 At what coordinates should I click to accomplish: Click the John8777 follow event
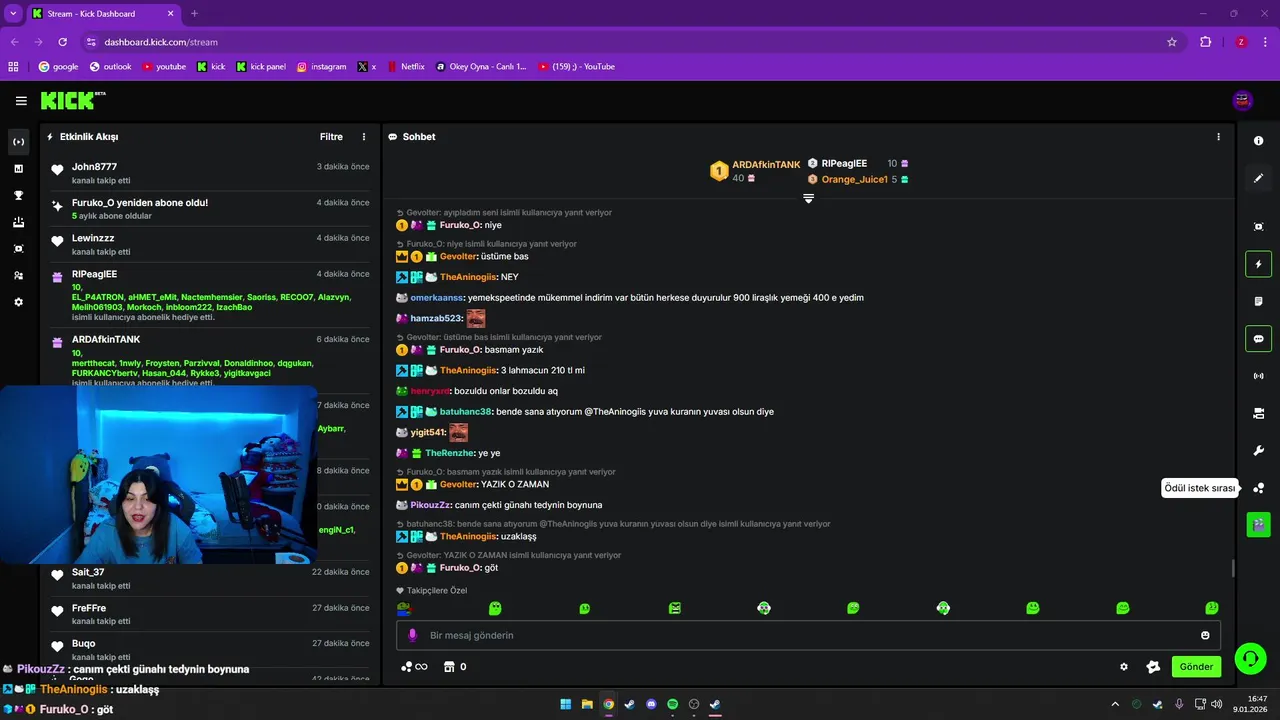point(211,173)
